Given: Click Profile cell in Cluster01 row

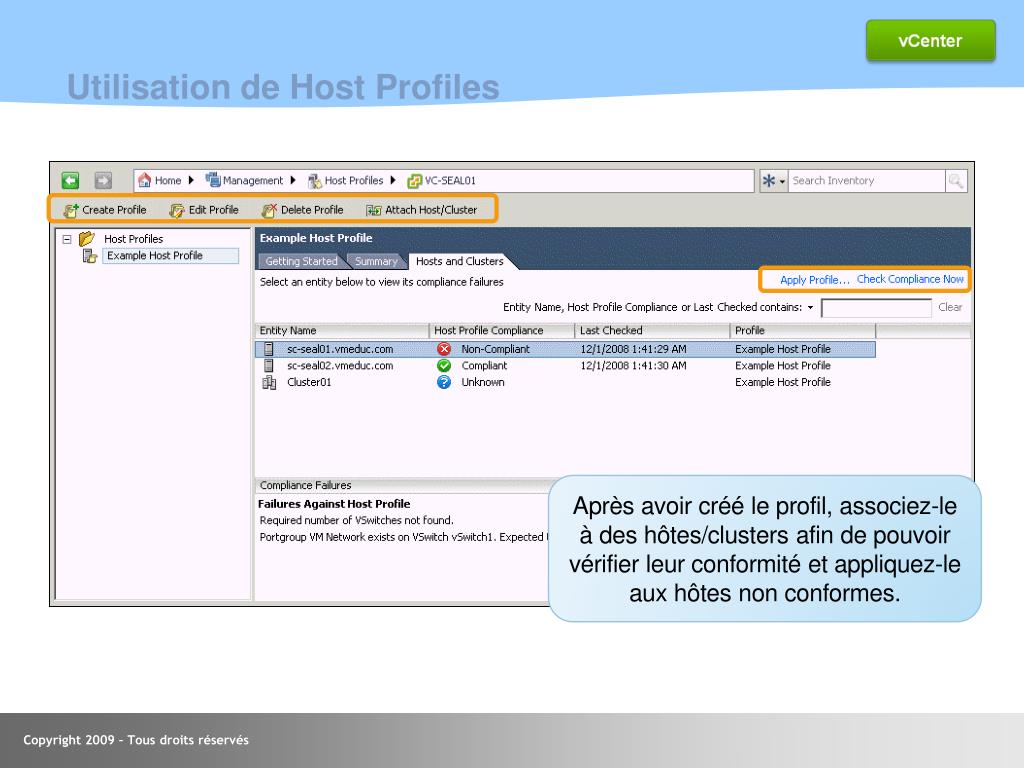Looking at the screenshot, I should 782,382.
